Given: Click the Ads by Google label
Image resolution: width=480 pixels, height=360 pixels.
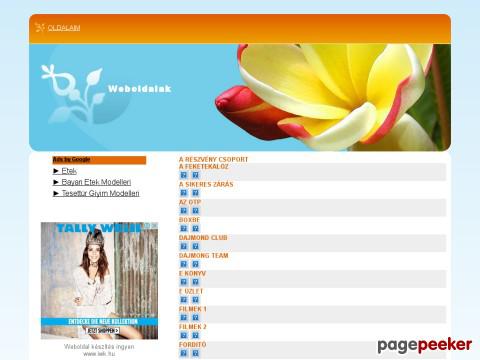Looking at the screenshot, I should pos(71,159).
